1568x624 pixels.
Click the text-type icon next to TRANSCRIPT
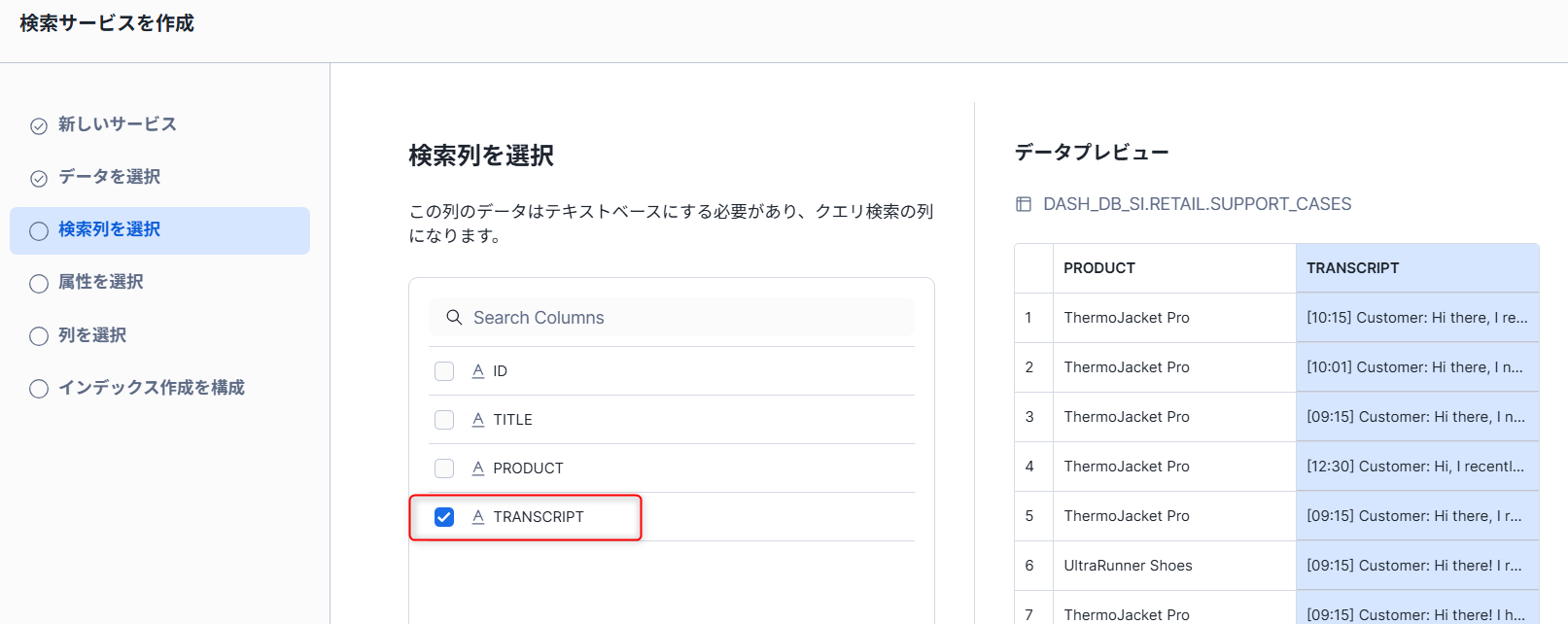tap(478, 517)
